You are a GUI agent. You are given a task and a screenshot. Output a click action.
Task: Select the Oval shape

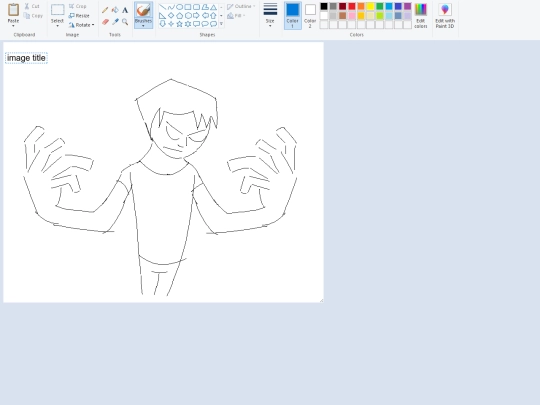[x=179, y=7]
